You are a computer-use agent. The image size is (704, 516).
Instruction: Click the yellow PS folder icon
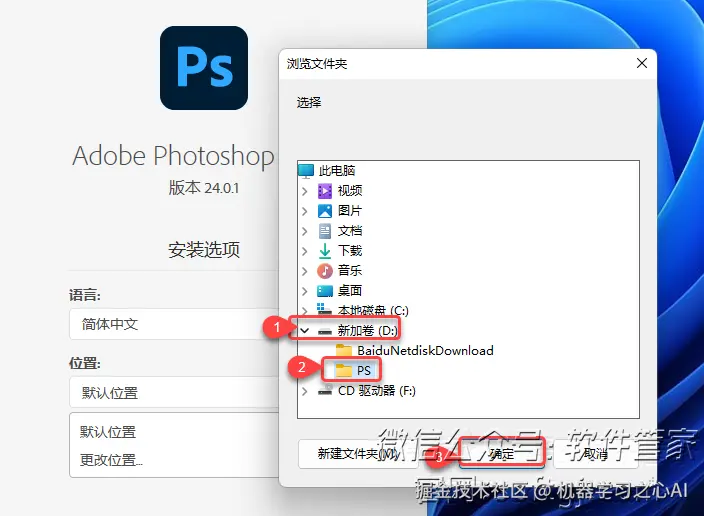tap(344, 370)
